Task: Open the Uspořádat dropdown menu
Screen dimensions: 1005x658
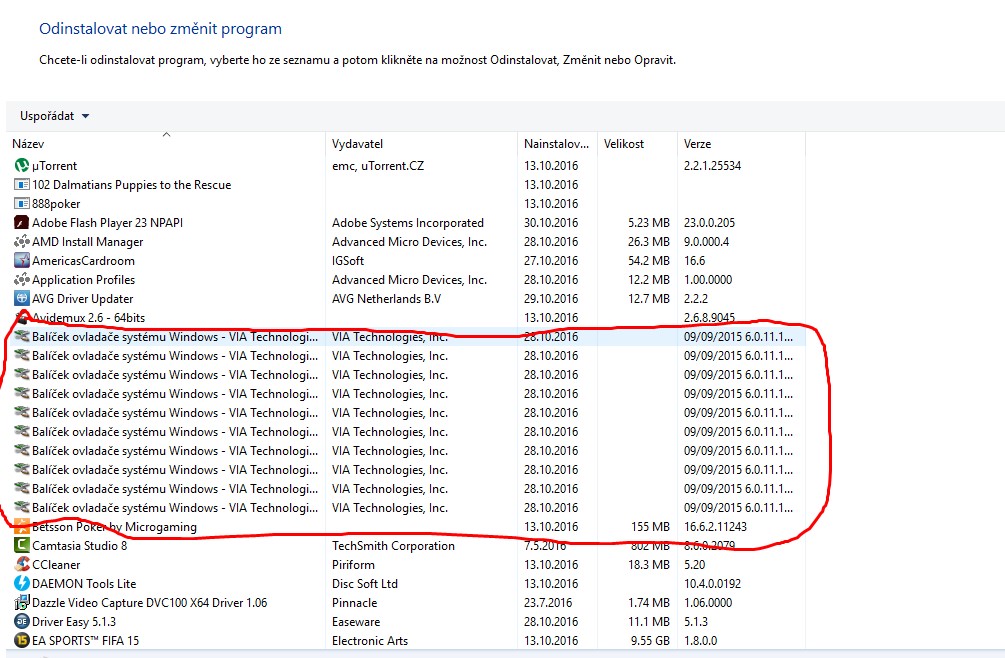Action: point(54,116)
